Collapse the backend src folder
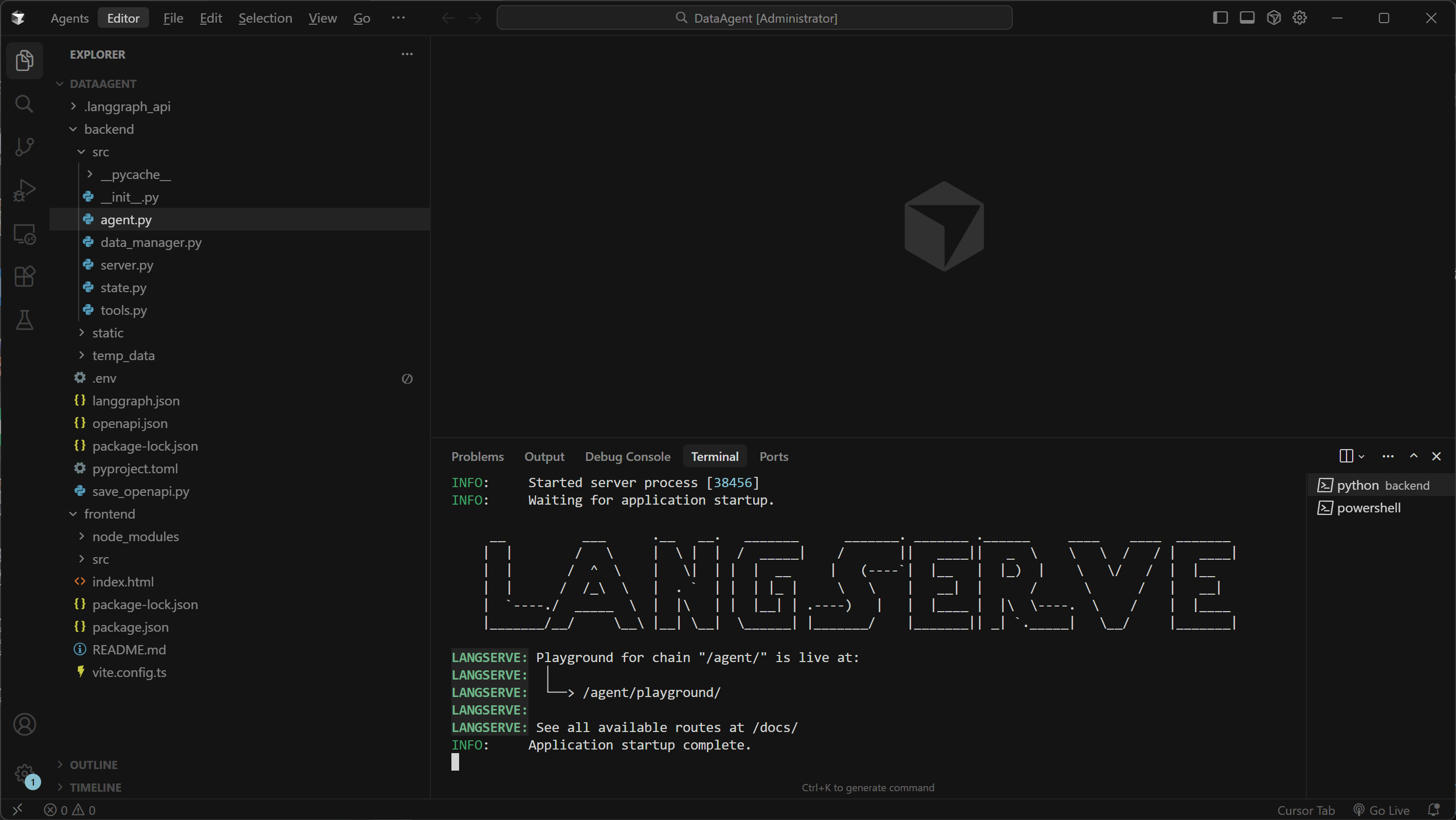The image size is (1456, 820). tap(240, 152)
